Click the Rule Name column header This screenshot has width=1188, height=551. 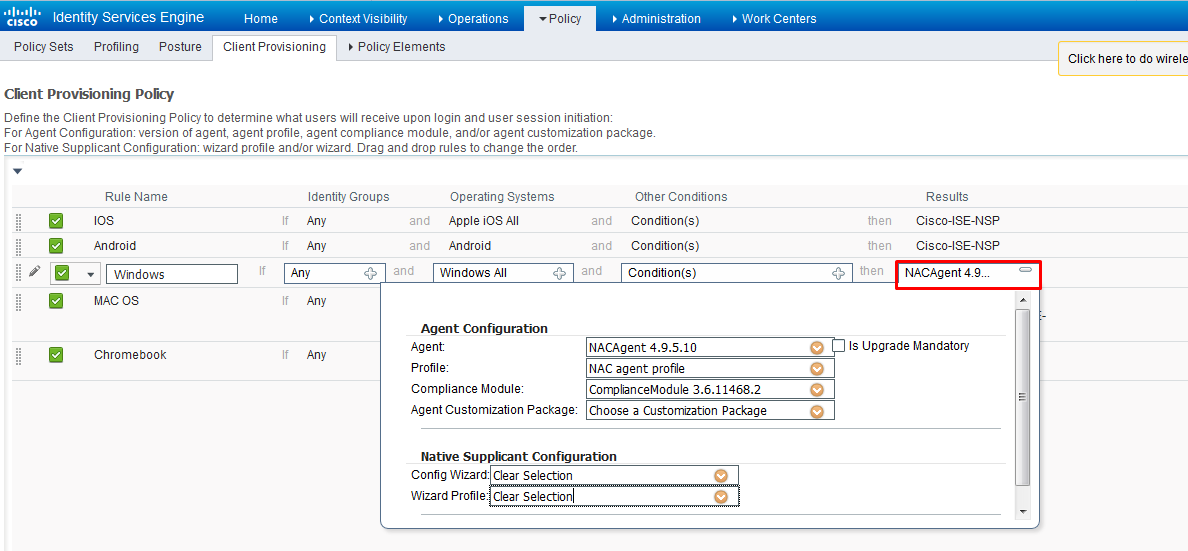pyautogui.click(x=136, y=197)
